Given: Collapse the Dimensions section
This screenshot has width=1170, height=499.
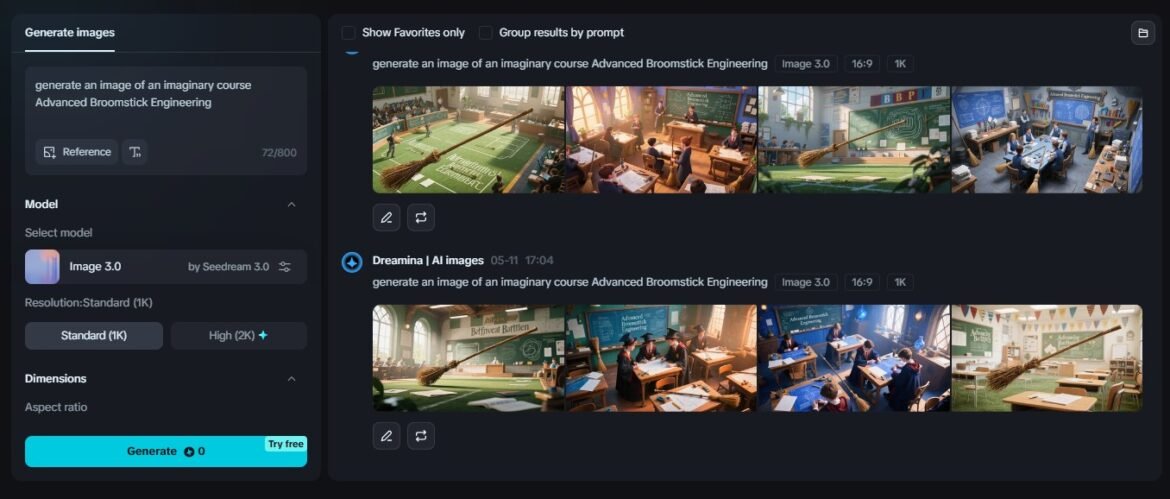Looking at the screenshot, I should pos(292,379).
